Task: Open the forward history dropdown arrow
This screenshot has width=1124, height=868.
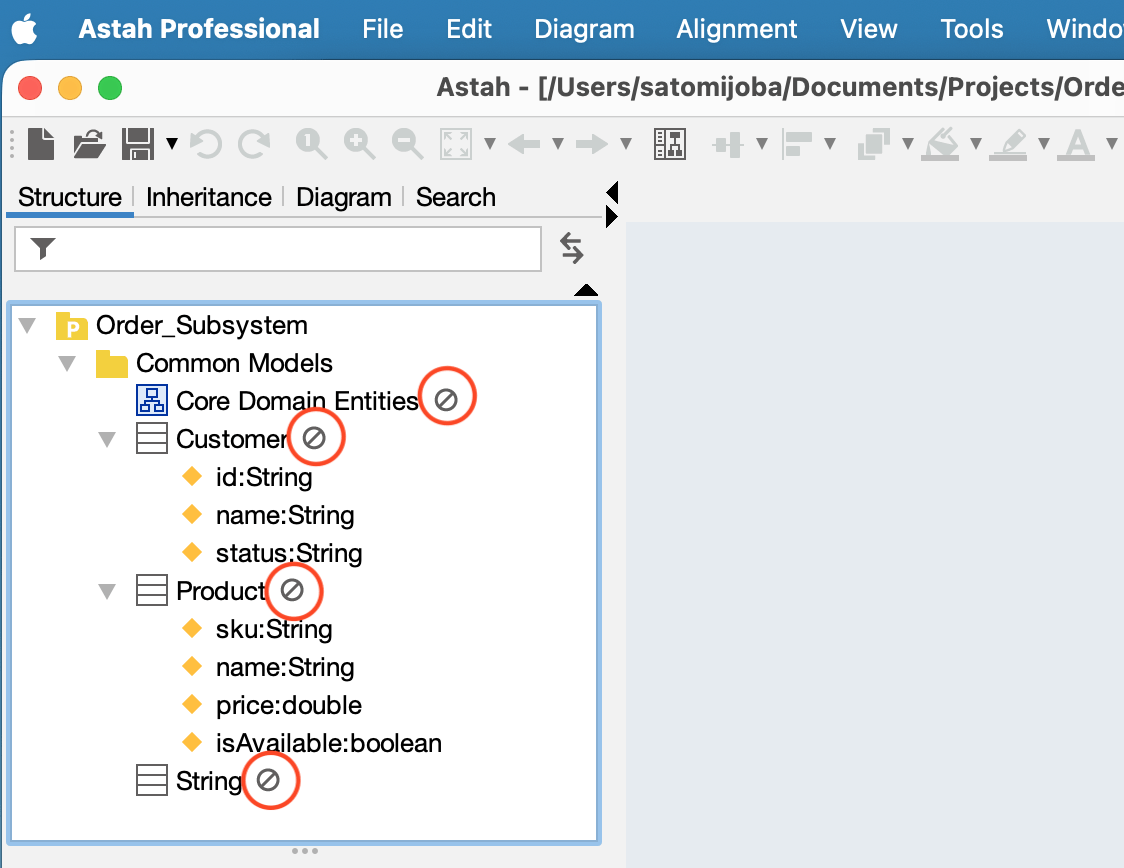Action: (x=626, y=143)
